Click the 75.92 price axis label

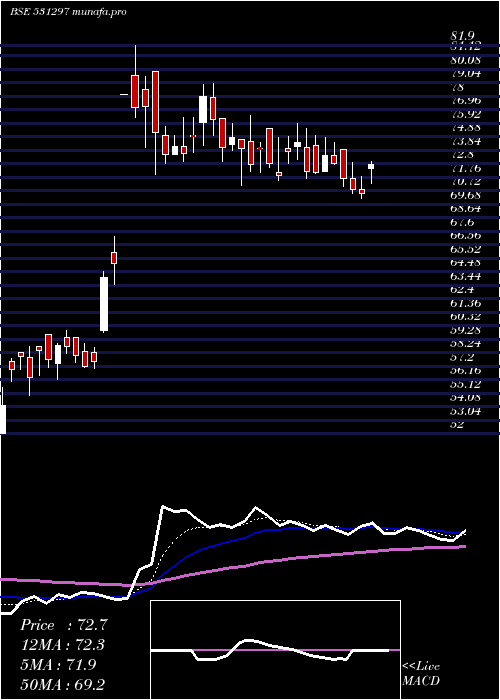coord(466,114)
